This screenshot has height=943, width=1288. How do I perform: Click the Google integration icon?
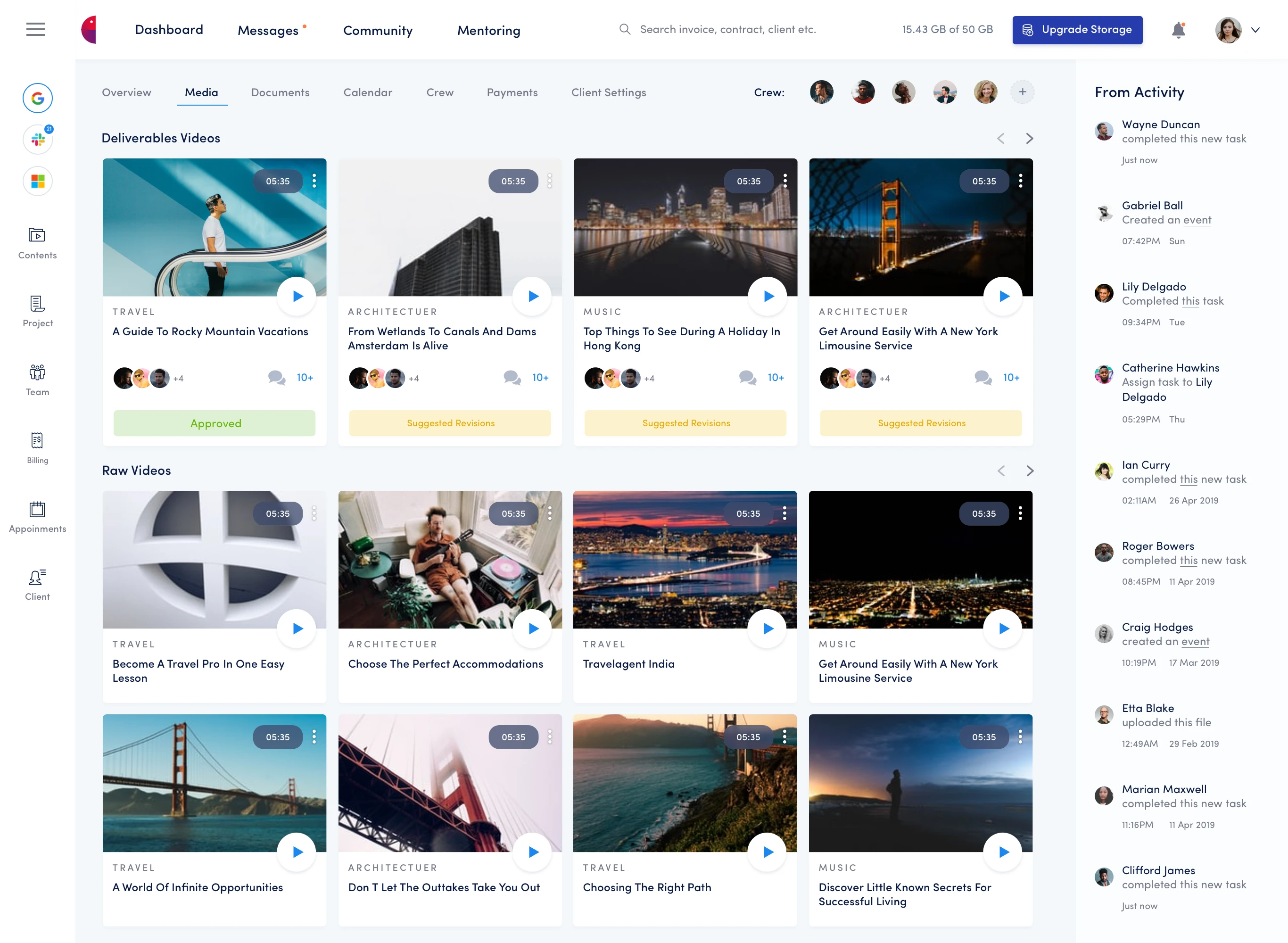pyautogui.click(x=38, y=98)
